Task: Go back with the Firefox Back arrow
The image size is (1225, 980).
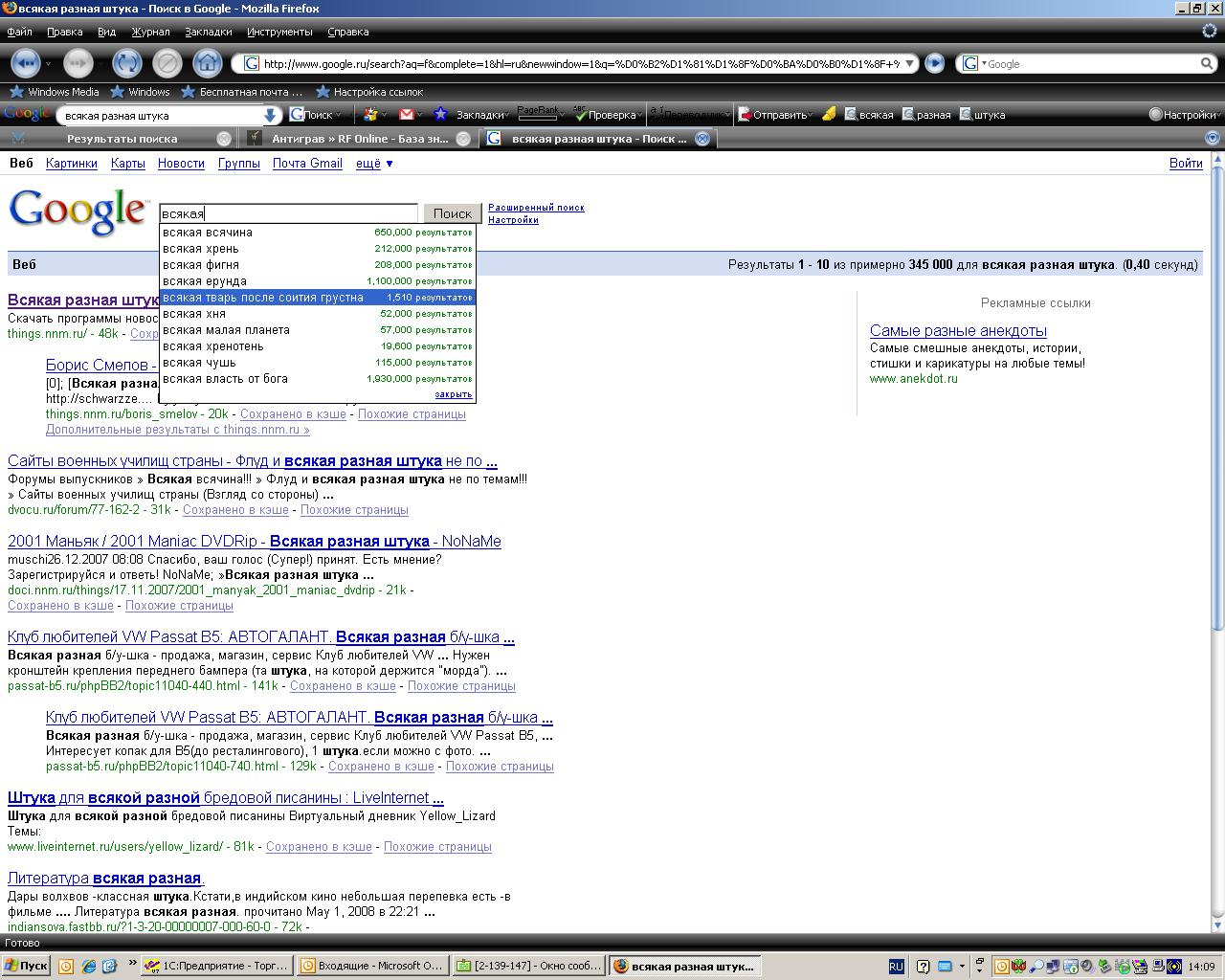Action: (26, 63)
